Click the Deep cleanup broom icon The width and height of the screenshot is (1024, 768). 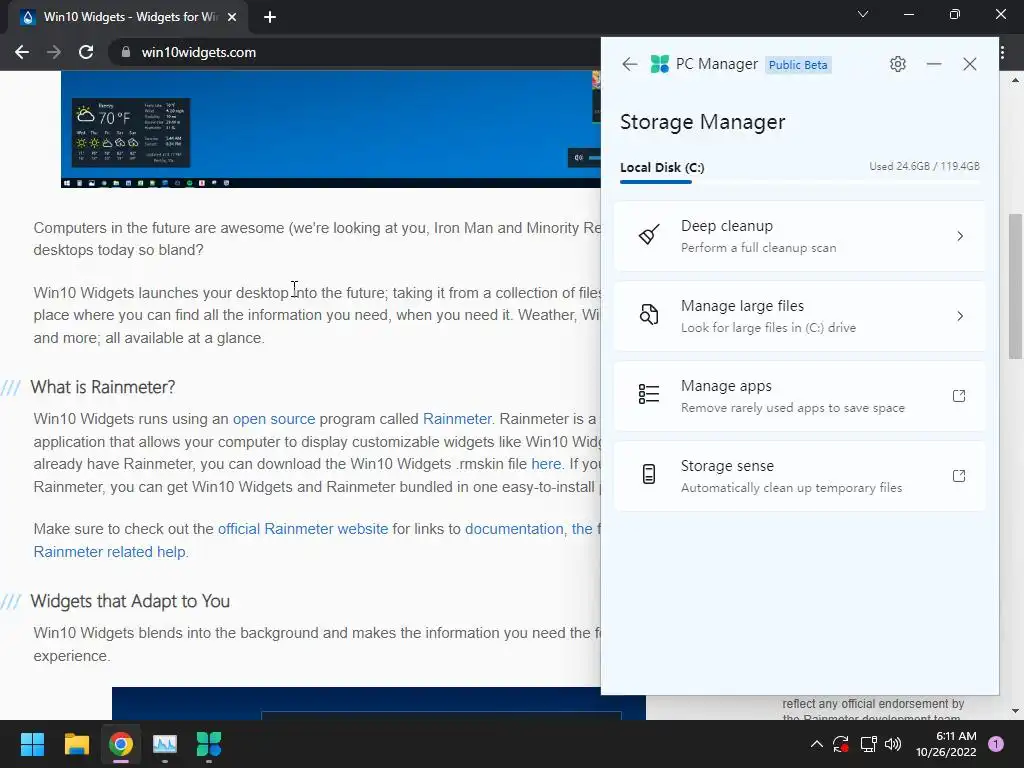click(x=648, y=236)
